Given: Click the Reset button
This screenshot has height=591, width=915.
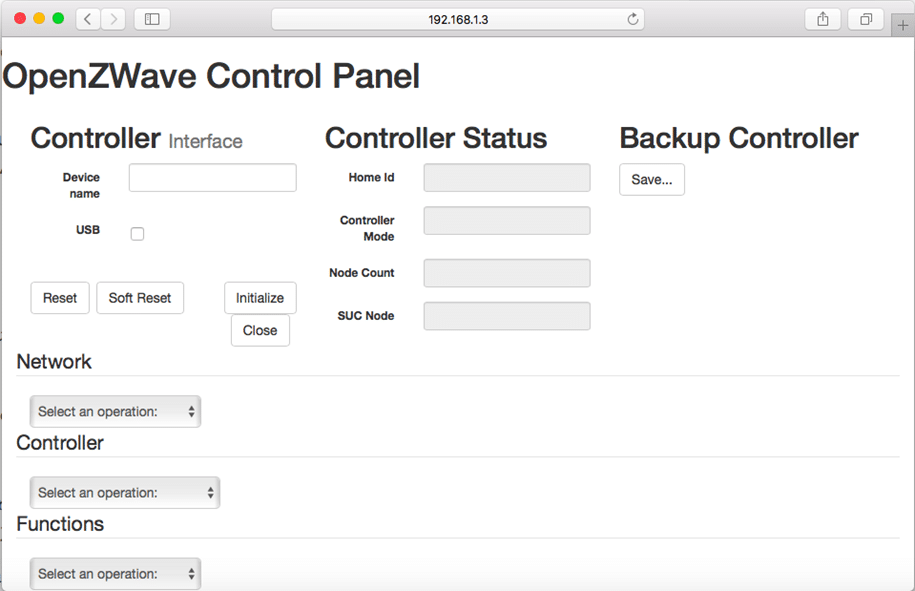Looking at the screenshot, I should pyautogui.click(x=60, y=298).
